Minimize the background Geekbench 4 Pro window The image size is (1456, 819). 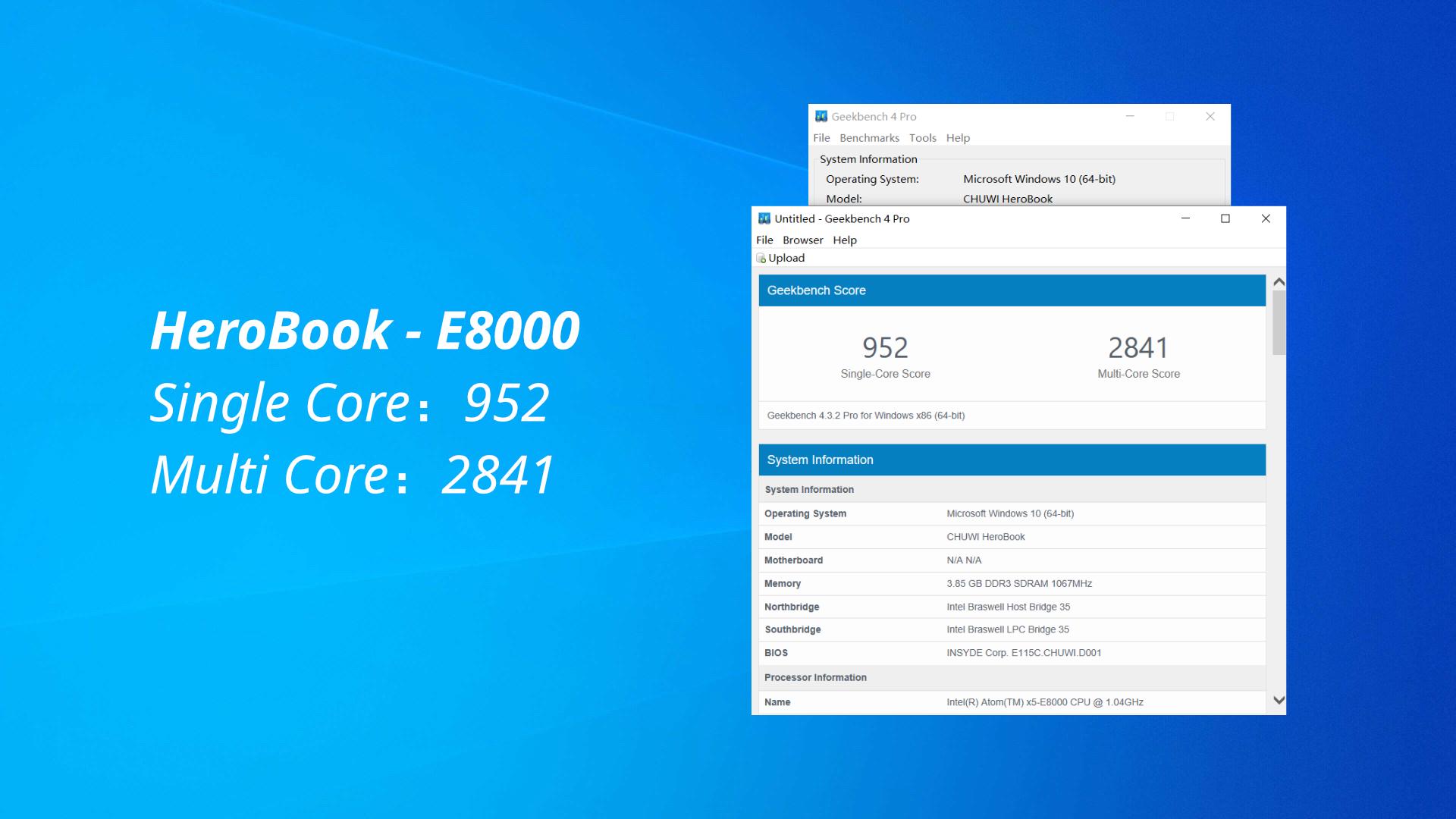[1130, 116]
